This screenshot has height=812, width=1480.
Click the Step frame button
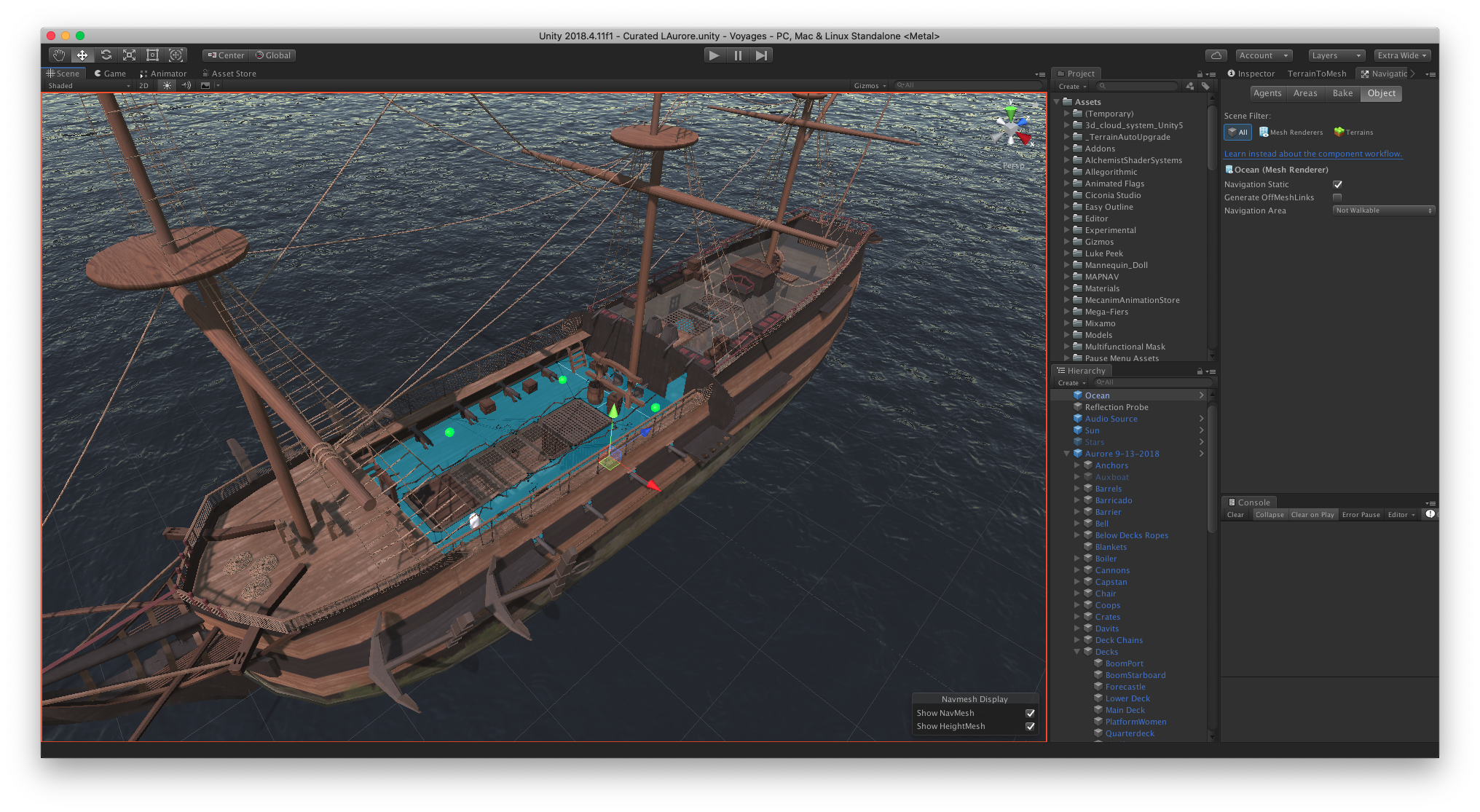761,55
